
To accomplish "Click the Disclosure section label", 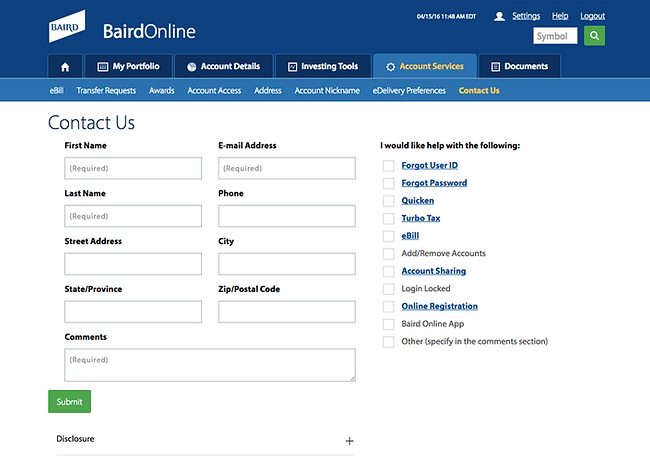I will 75,439.
